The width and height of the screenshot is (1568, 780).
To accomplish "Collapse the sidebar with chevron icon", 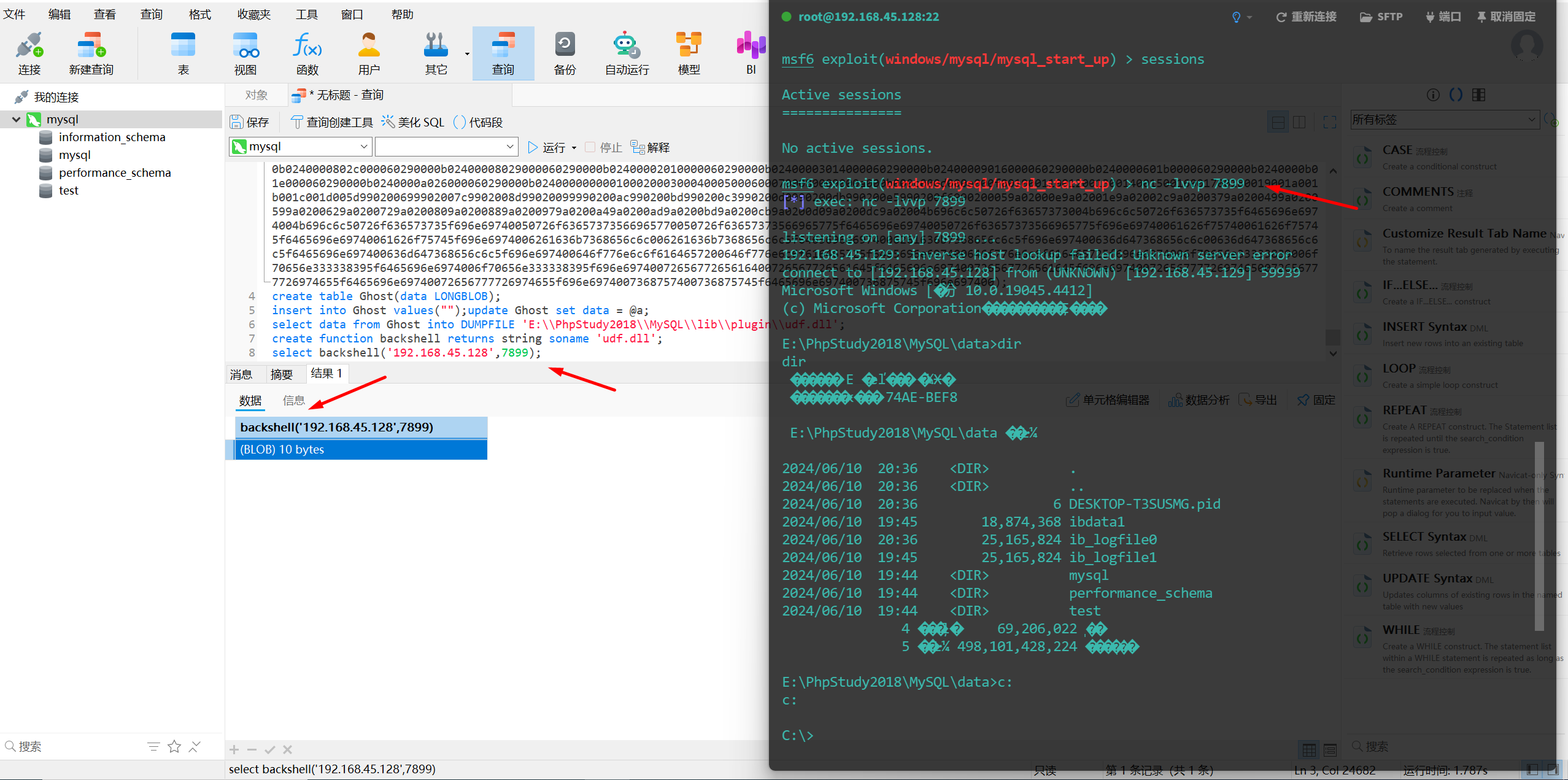I will [195, 746].
